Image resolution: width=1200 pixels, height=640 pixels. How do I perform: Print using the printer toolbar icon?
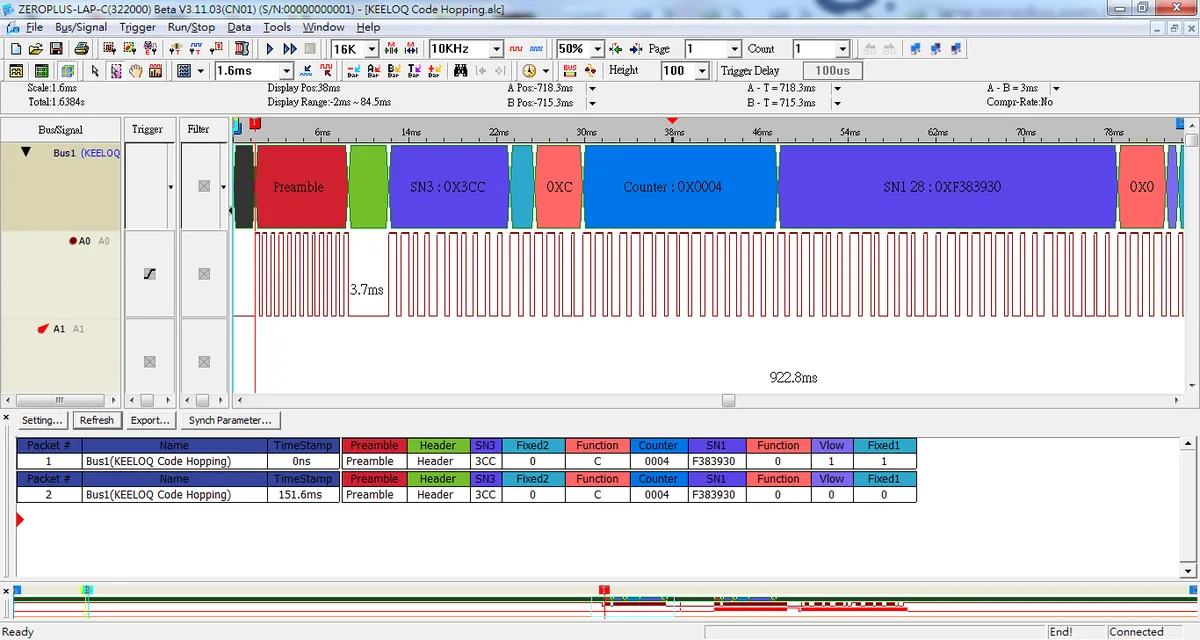(x=82, y=48)
